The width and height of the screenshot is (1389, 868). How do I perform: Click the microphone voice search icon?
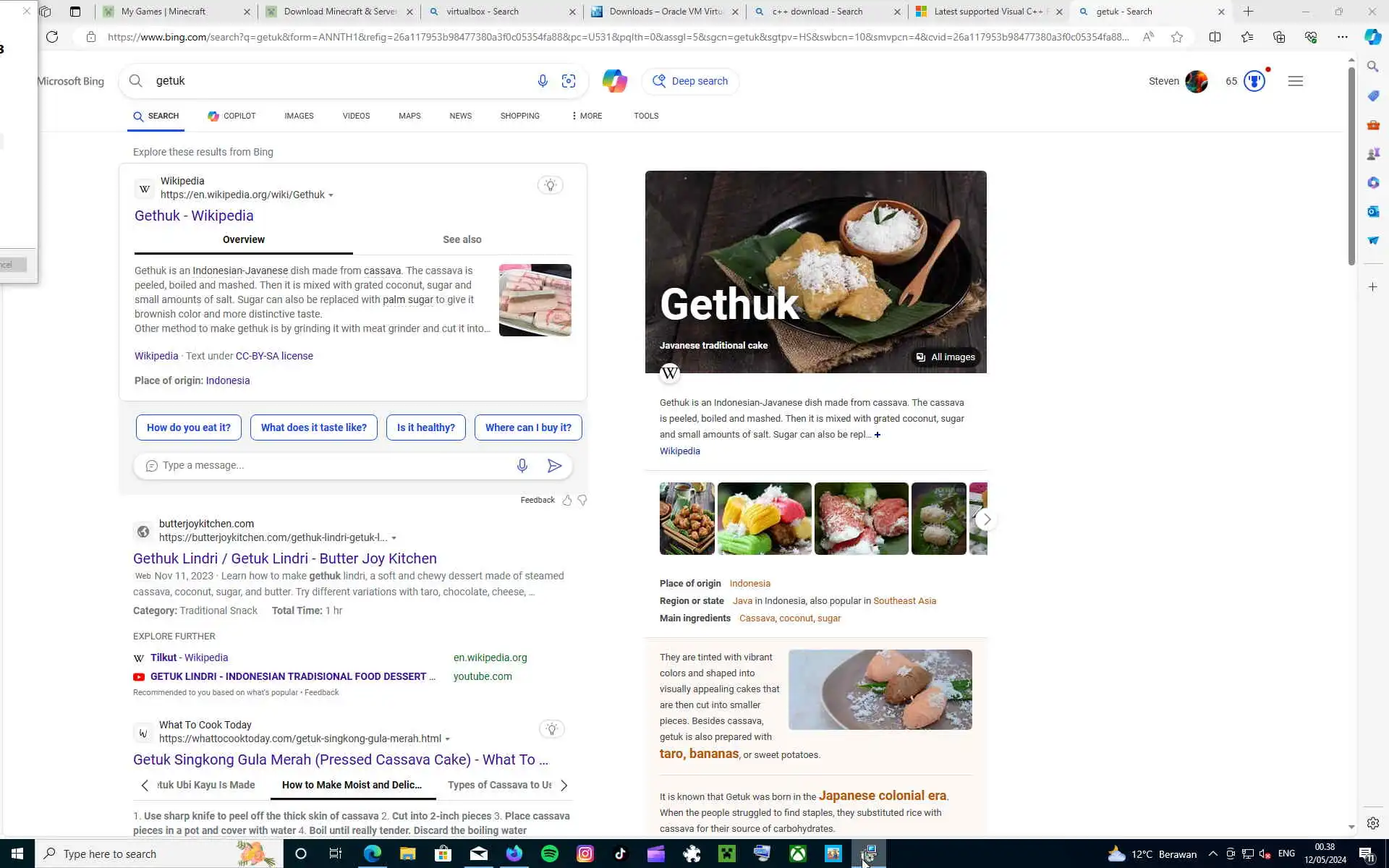tap(542, 81)
